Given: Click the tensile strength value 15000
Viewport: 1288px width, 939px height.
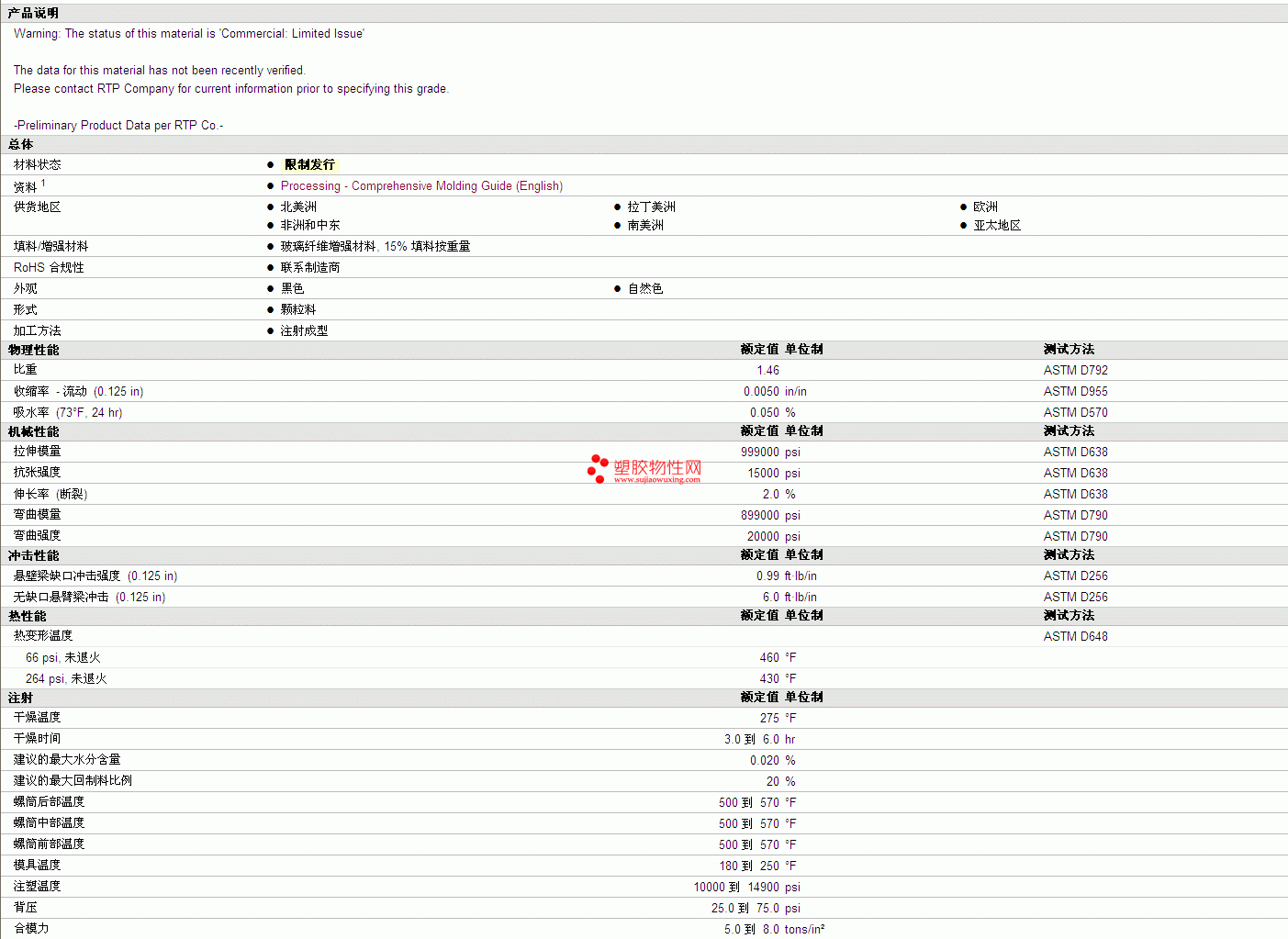Looking at the screenshot, I should point(763,473).
